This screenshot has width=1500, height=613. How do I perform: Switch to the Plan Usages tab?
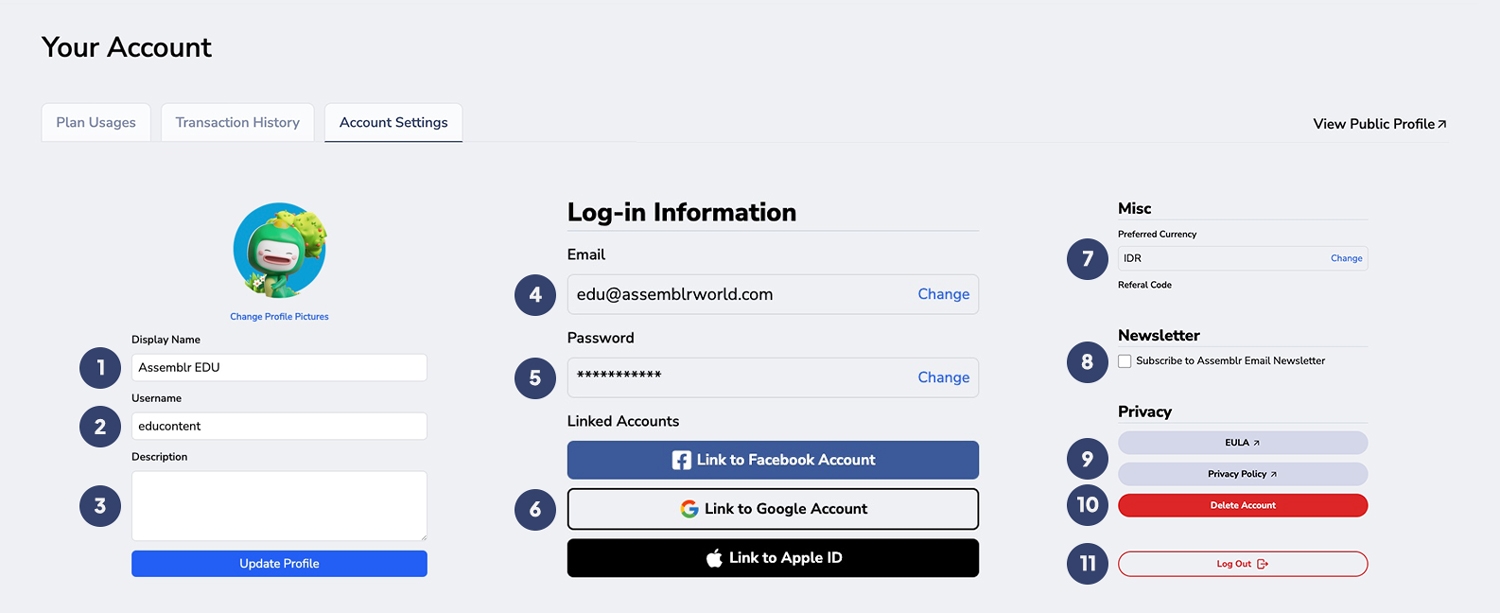point(96,123)
